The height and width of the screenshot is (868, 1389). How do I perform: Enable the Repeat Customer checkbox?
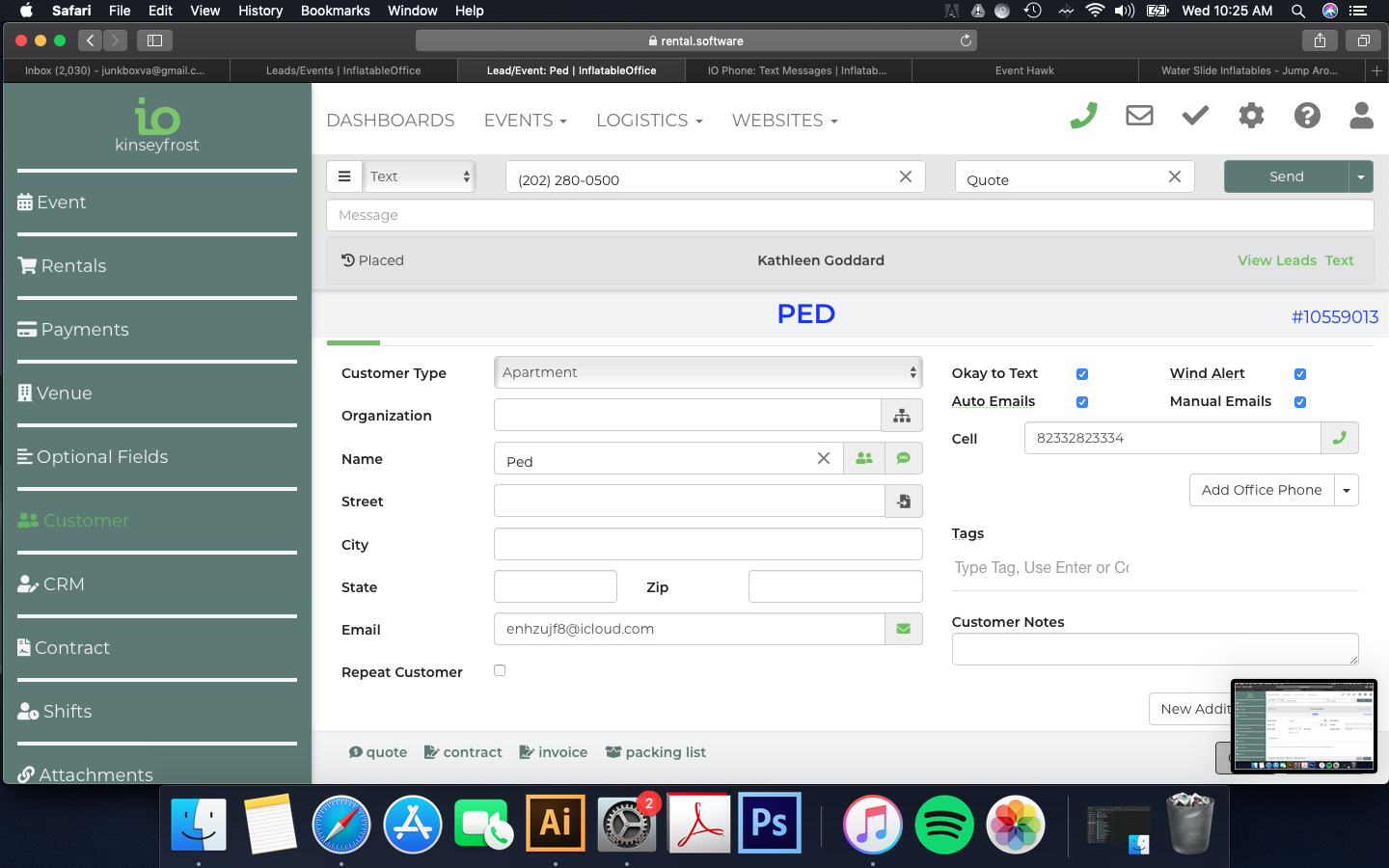pyautogui.click(x=500, y=670)
